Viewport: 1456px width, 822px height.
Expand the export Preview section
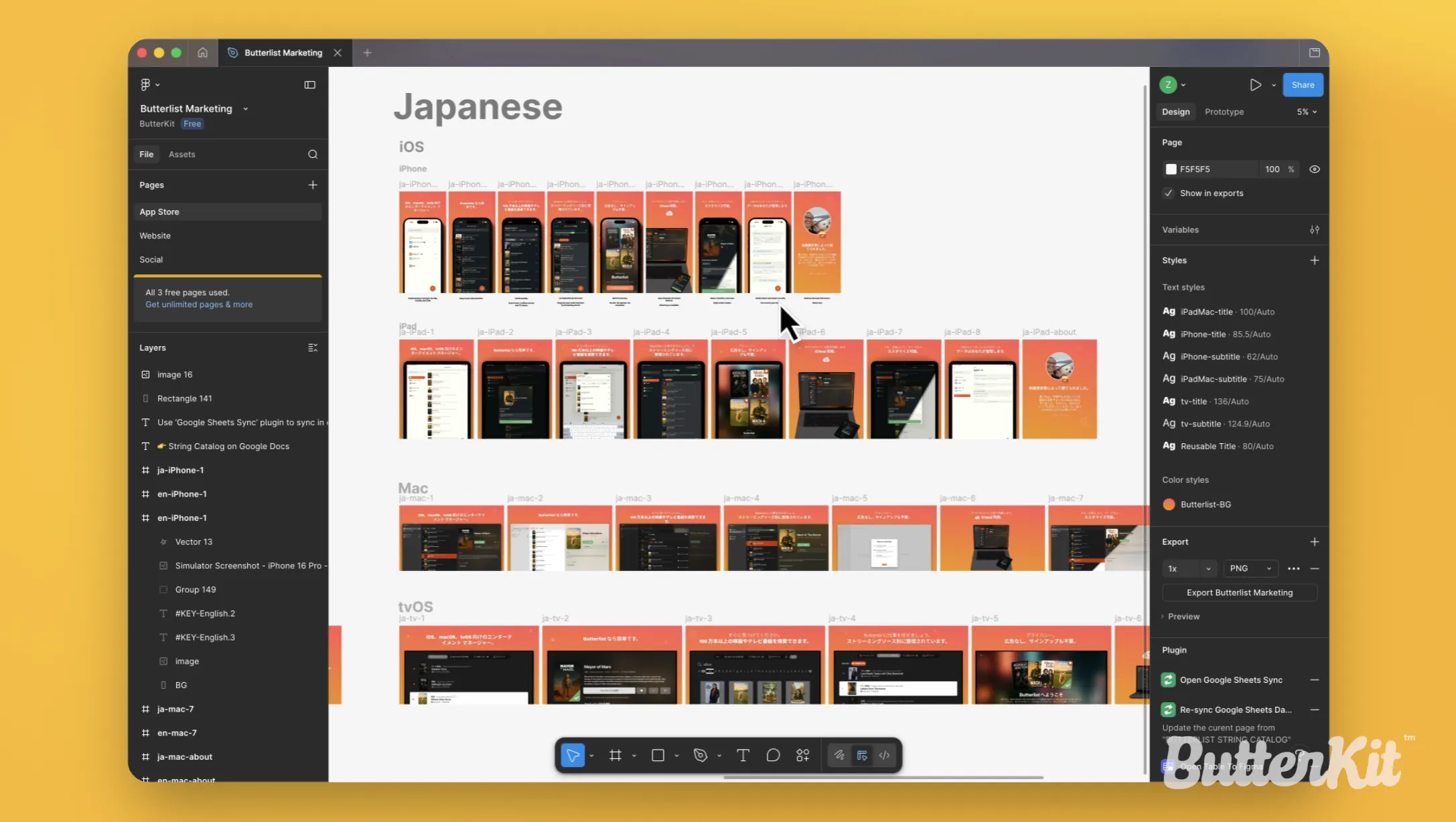click(x=1181, y=616)
